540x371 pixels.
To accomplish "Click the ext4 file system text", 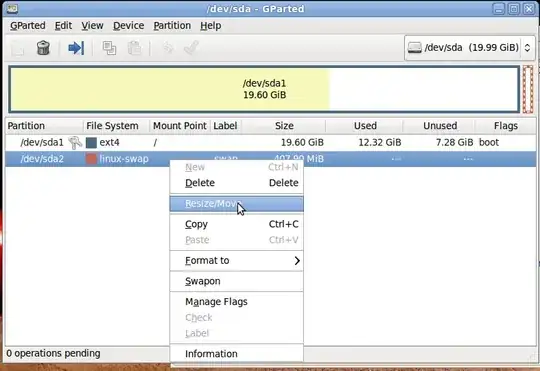I will tap(110, 142).
